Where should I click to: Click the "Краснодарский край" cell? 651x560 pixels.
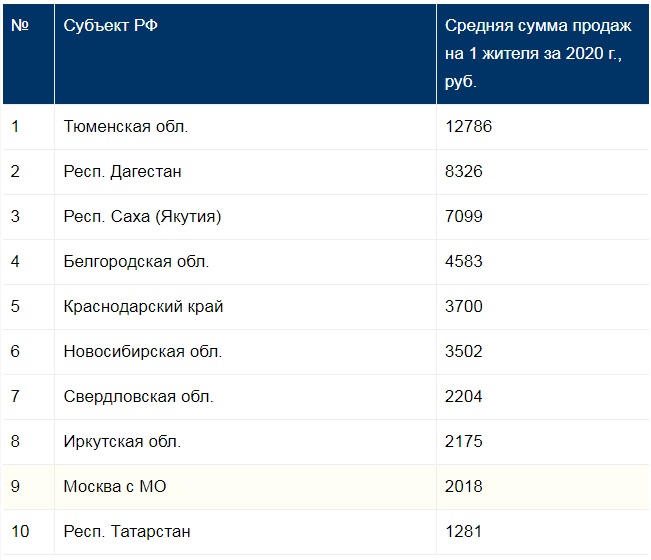click(x=143, y=307)
